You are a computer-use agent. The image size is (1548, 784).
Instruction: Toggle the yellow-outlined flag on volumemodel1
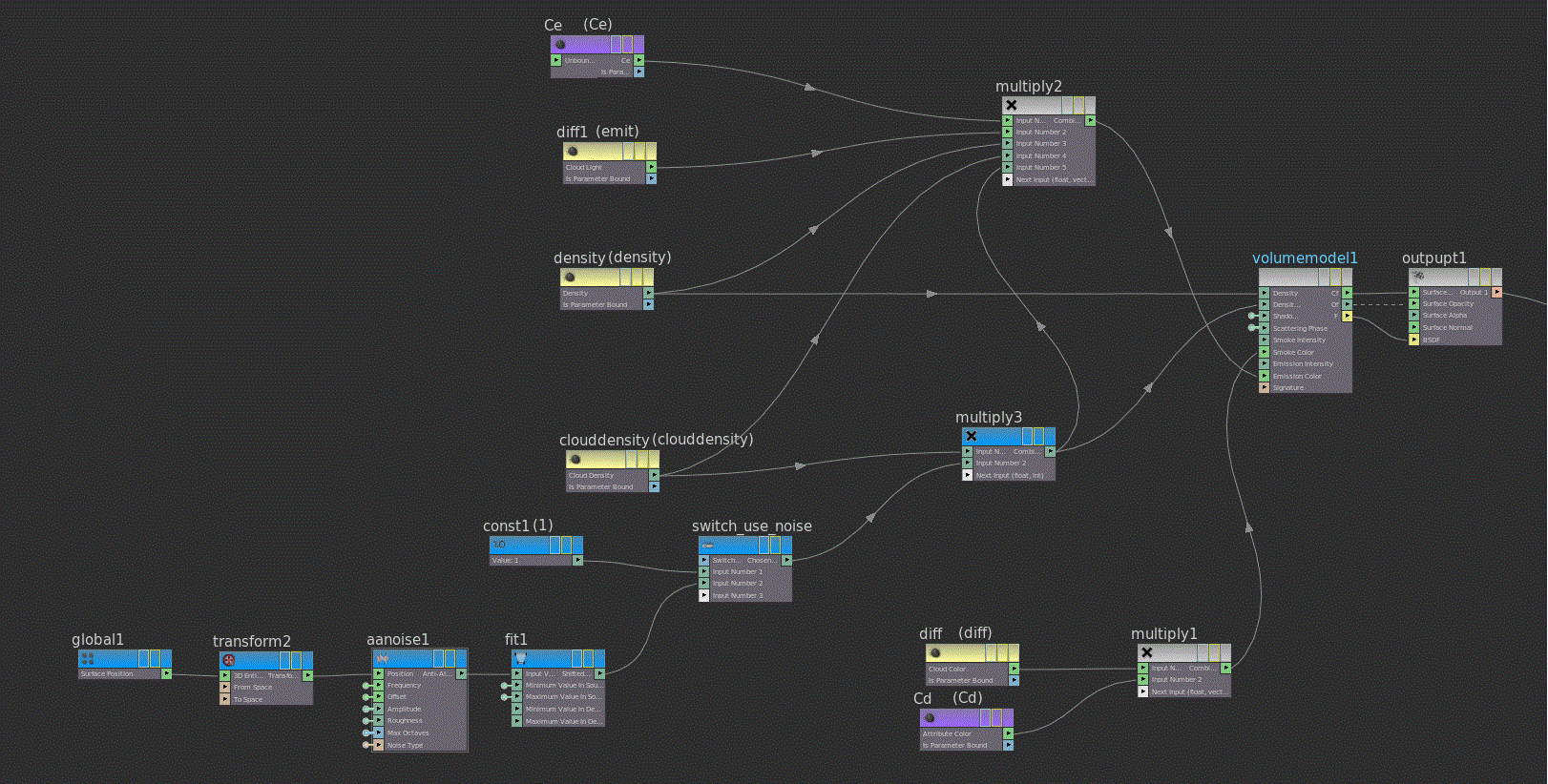1335,277
